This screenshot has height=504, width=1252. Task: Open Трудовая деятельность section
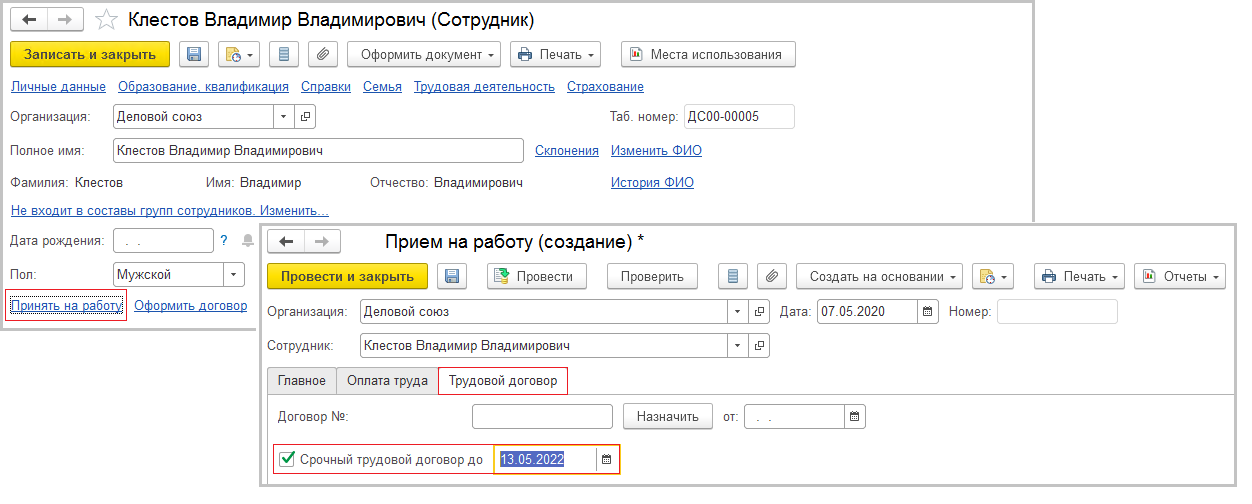[x=484, y=87]
